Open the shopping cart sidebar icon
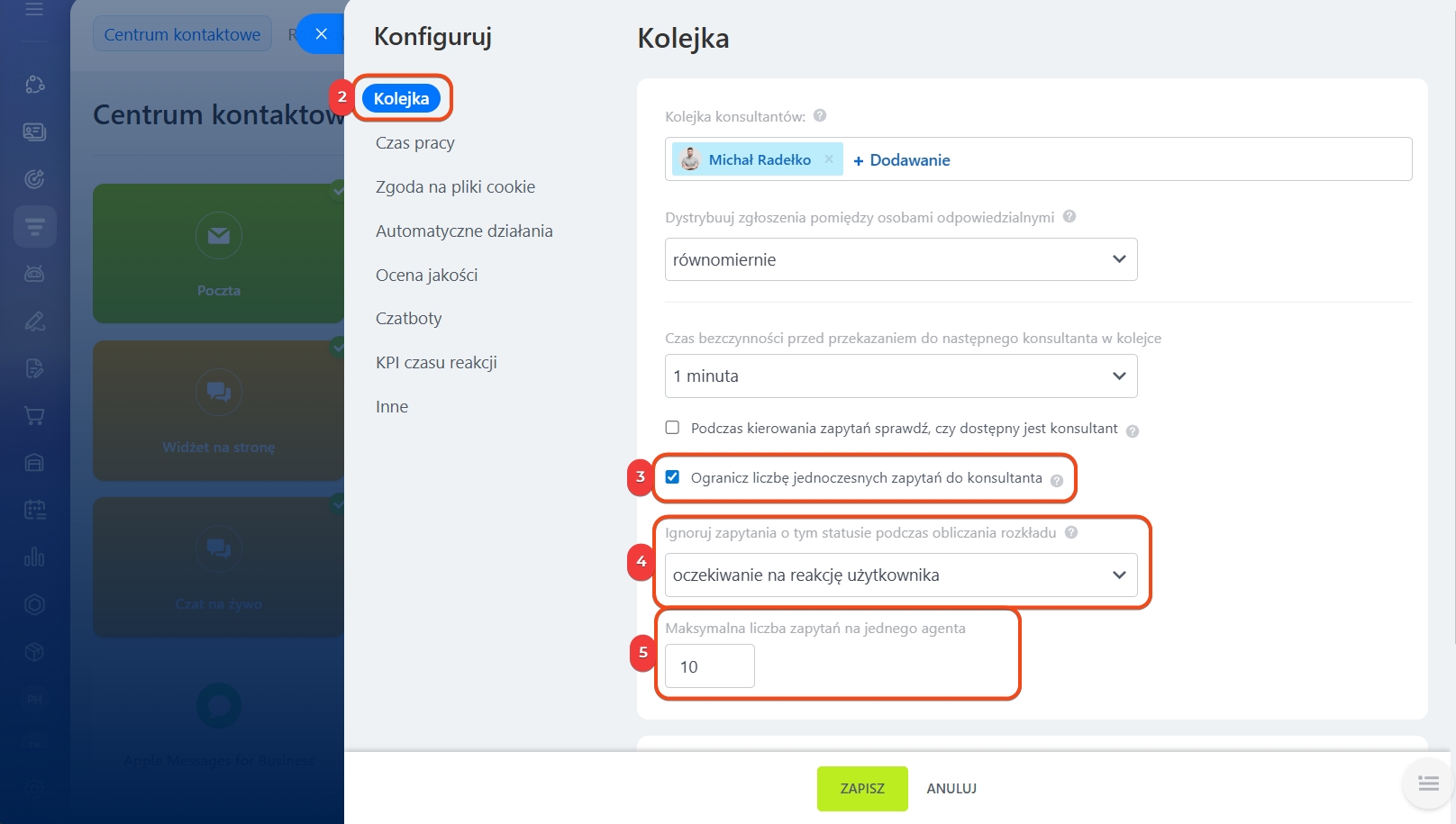The image size is (1456, 824). 34,415
